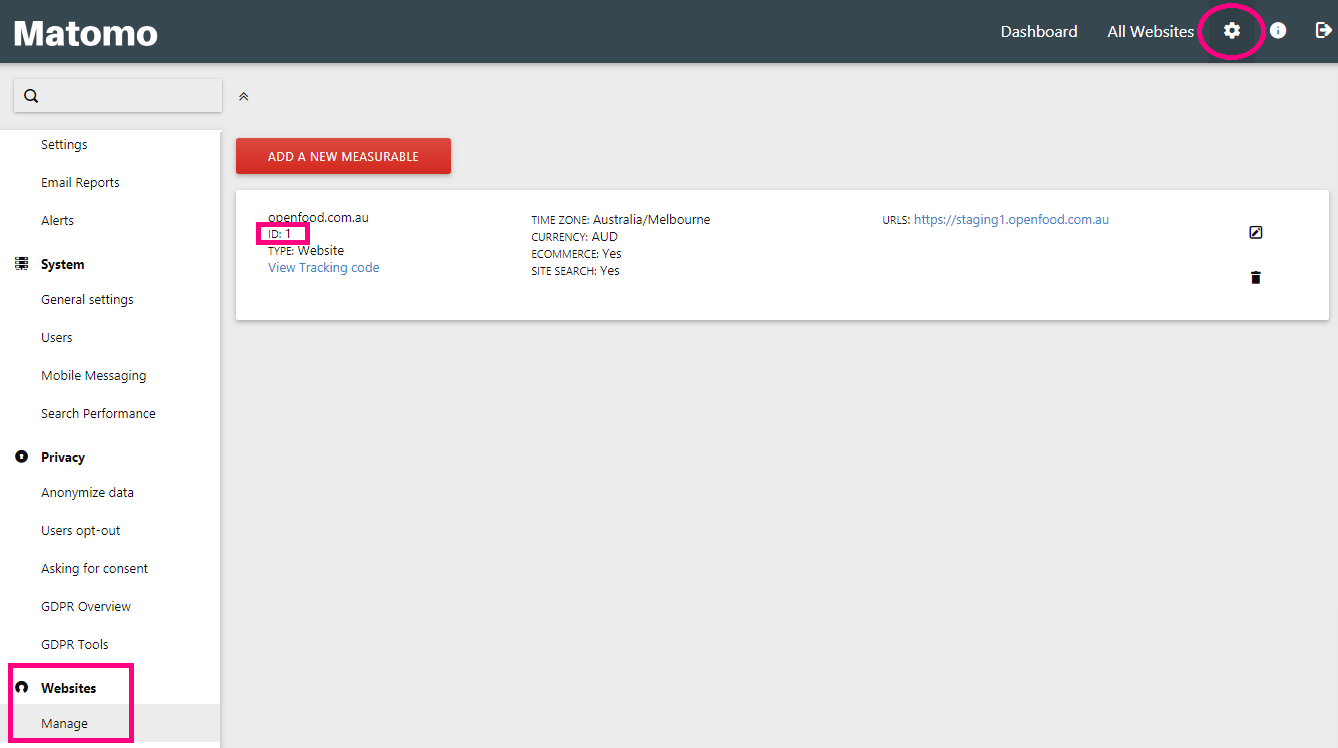
Task: Open All Websites in top menu
Action: 1150,31
